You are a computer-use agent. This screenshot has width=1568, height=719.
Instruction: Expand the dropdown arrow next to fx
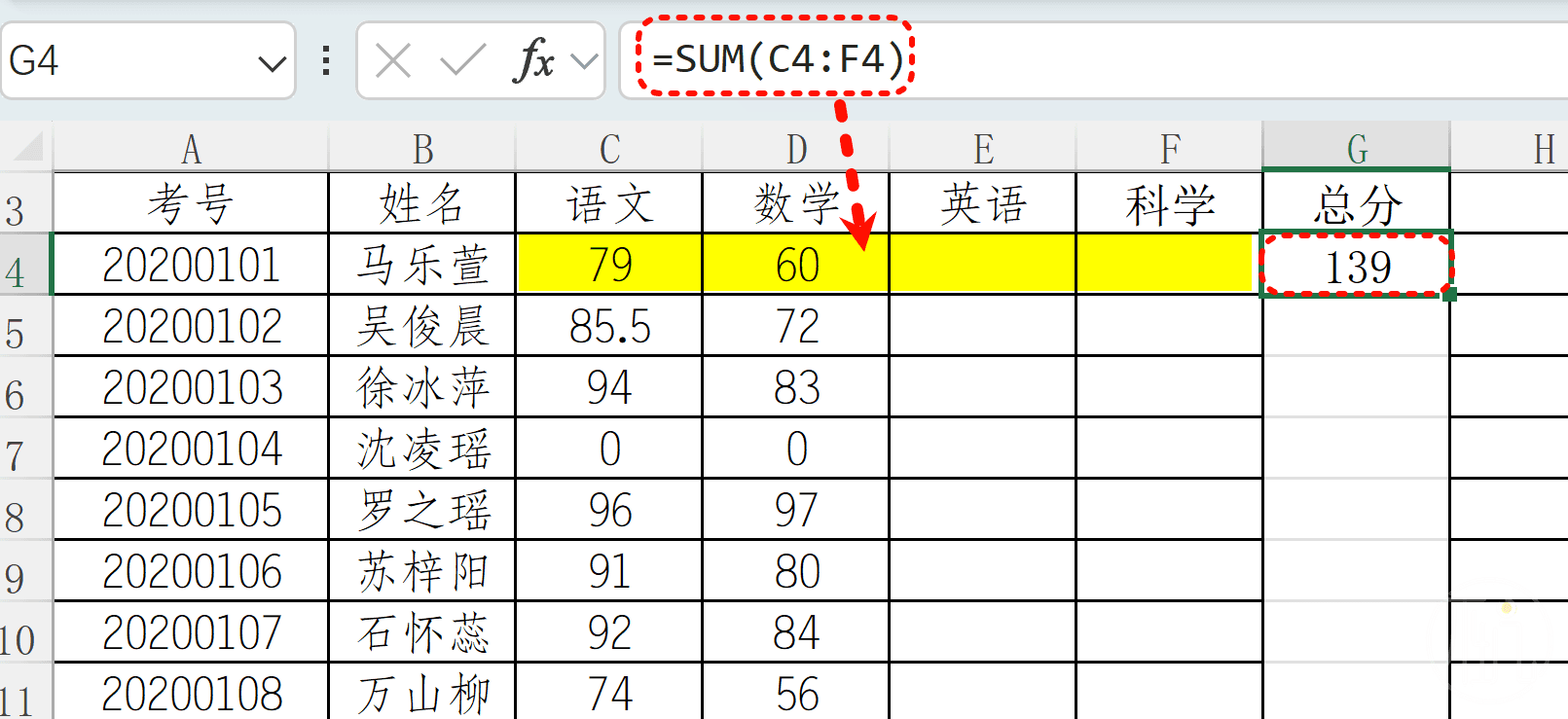point(584,62)
